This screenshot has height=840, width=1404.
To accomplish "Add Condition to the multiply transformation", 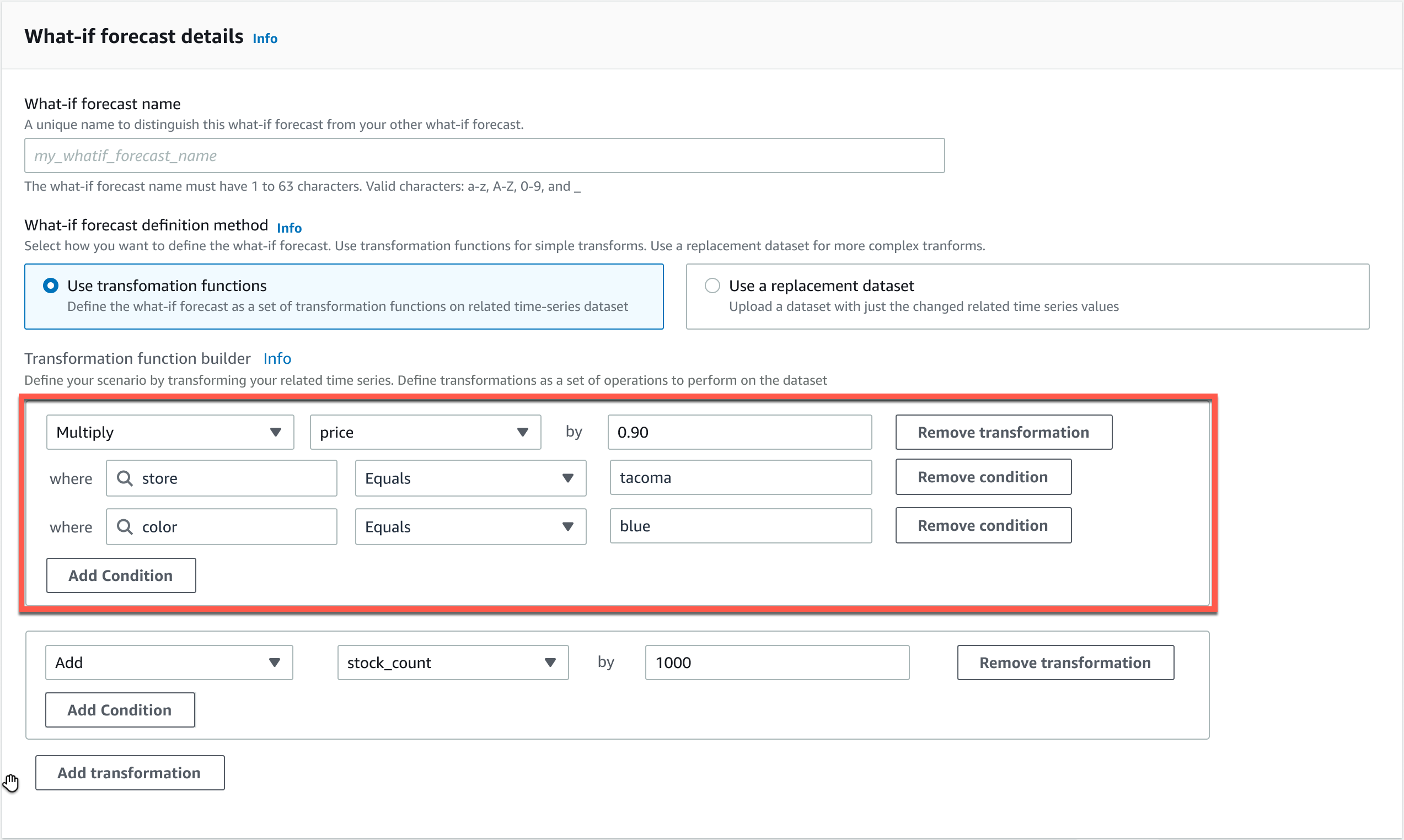I will click(x=121, y=575).
